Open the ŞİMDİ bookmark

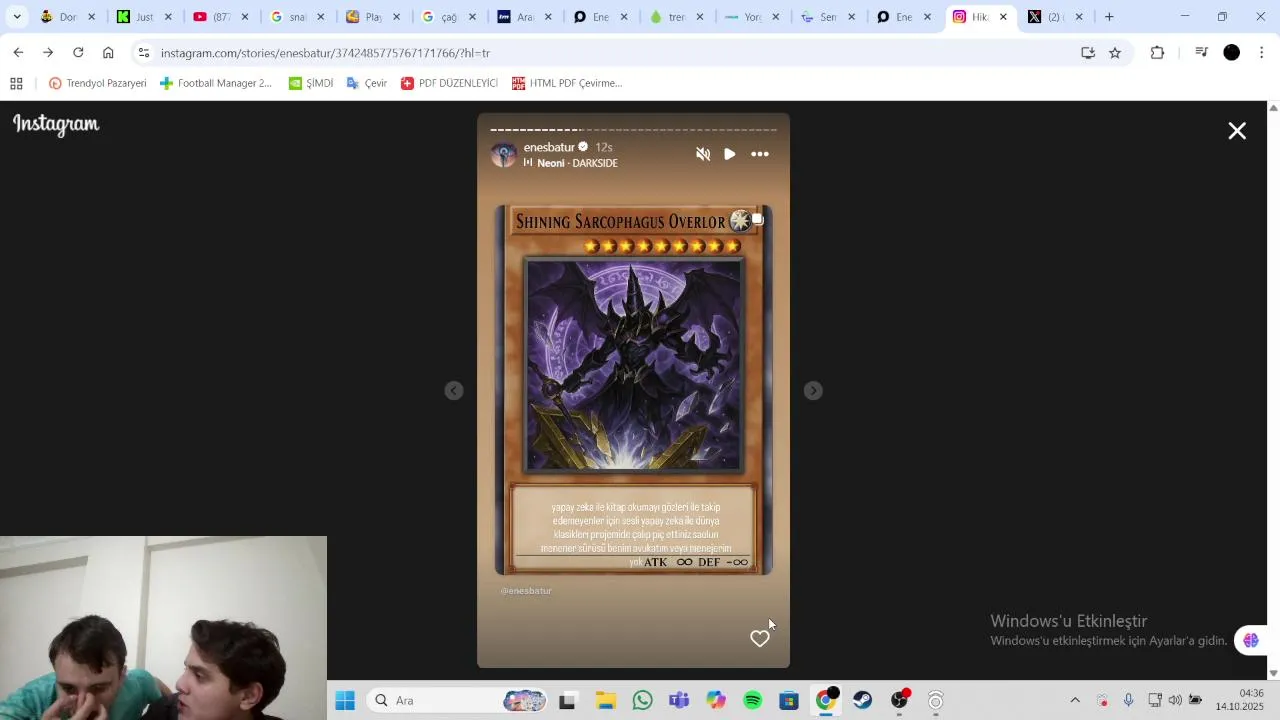pyautogui.click(x=311, y=83)
